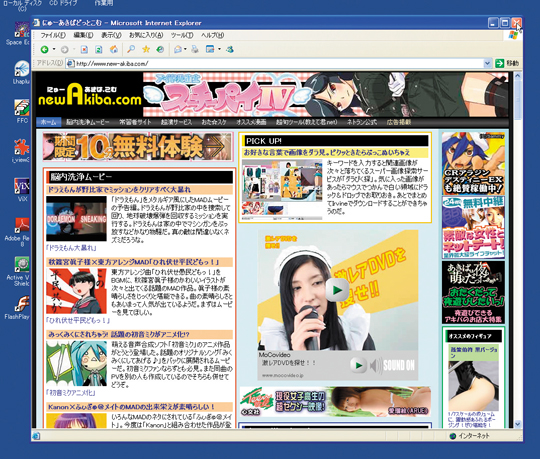Select the Space desktop shortcut icon
This screenshot has height=459, width=540.
[x=21, y=30]
